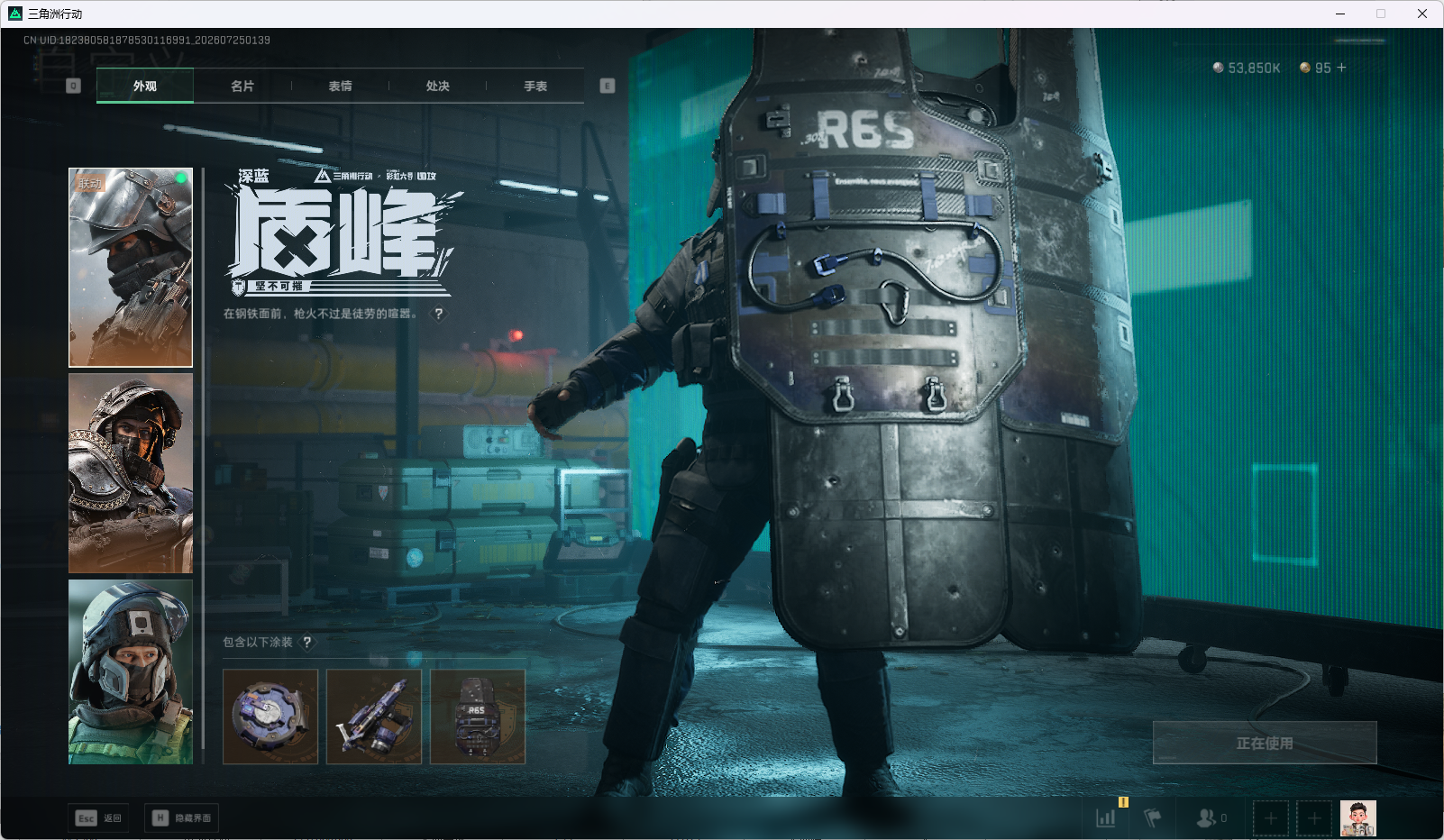Switch to the 处决 tab
Viewport: 1444px width, 840px height.
pos(438,86)
